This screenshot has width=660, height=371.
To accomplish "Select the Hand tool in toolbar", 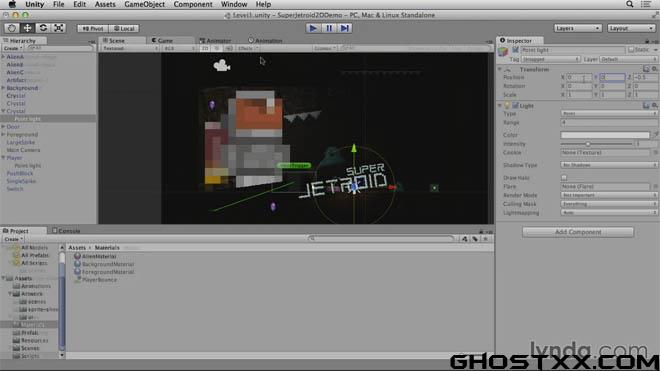I will pyautogui.click(x=12, y=28).
